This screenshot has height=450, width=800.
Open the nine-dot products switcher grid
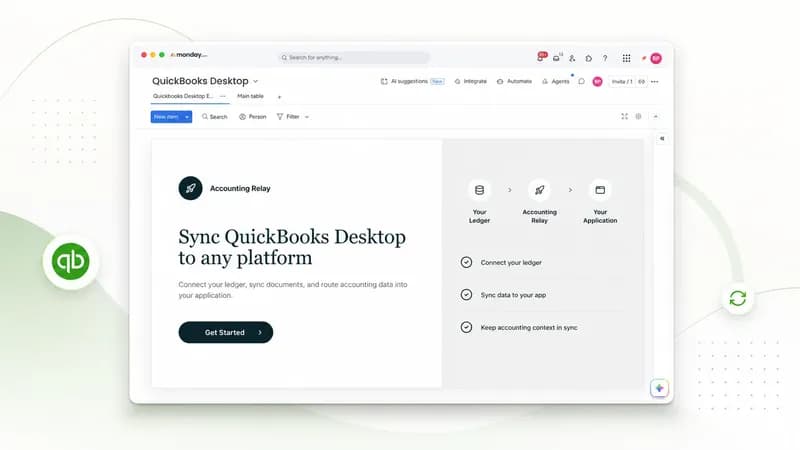click(x=627, y=58)
